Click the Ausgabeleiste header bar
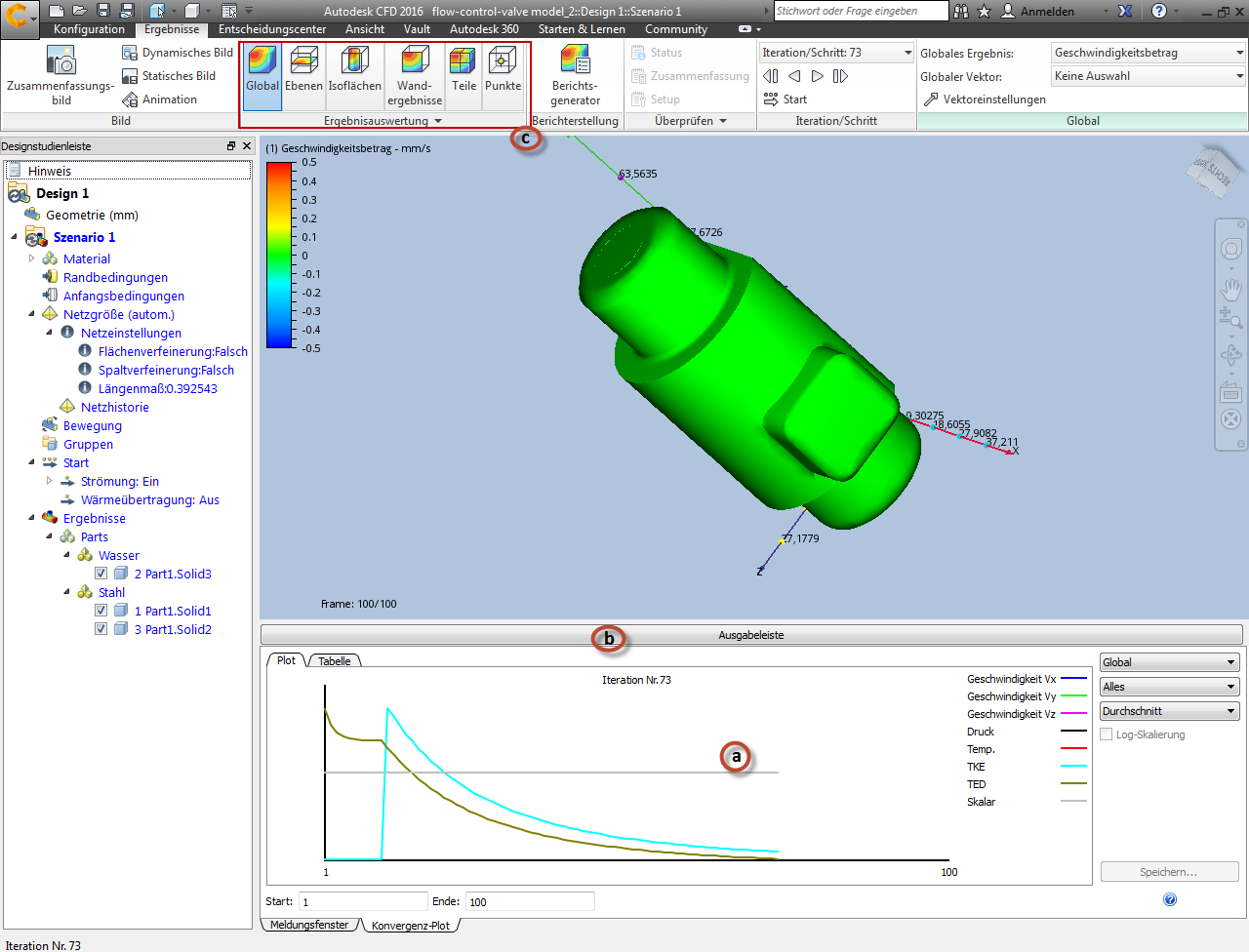This screenshot has width=1249, height=952. pyautogui.click(x=751, y=635)
